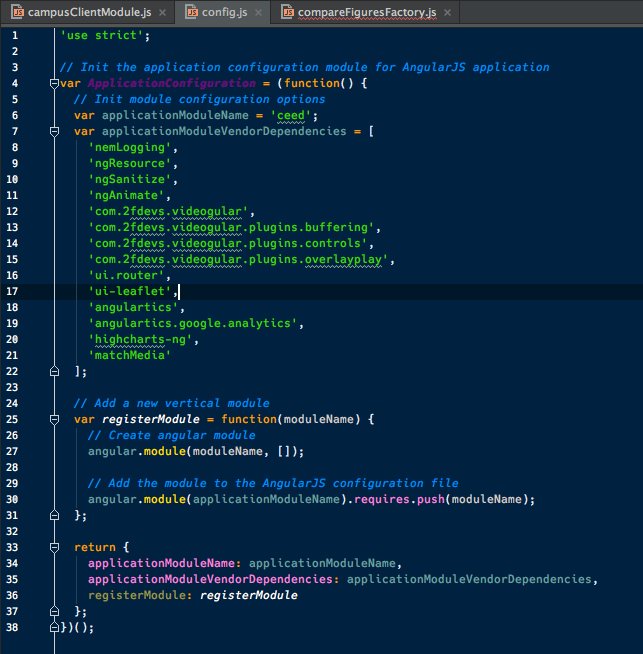Click the fold end marker at line 37
643x654 pixels.
tap(54, 611)
